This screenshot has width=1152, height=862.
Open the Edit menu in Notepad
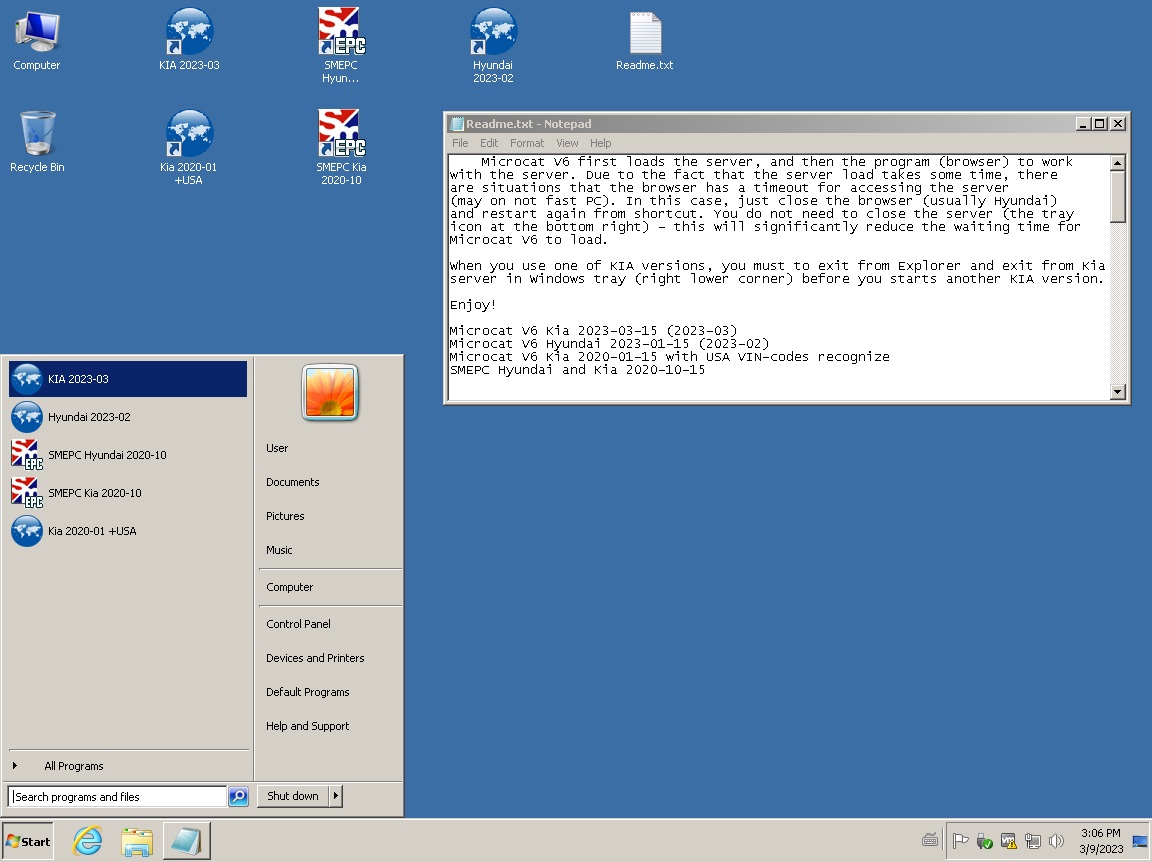coord(489,143)
